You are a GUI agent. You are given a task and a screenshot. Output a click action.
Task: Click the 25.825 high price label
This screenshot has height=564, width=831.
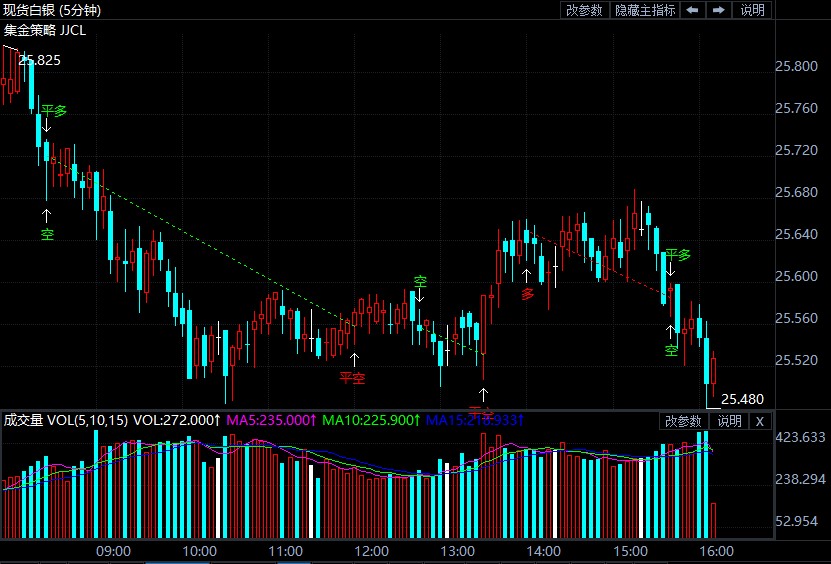(x=41, y=60)
